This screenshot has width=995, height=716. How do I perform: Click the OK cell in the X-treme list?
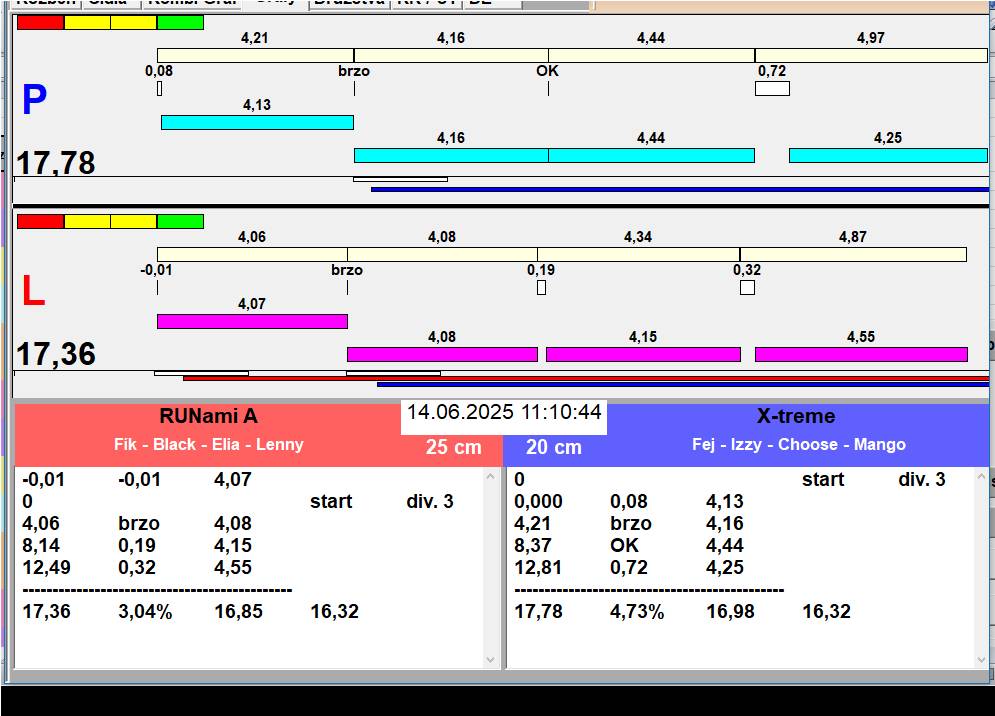tap(624, 545)
